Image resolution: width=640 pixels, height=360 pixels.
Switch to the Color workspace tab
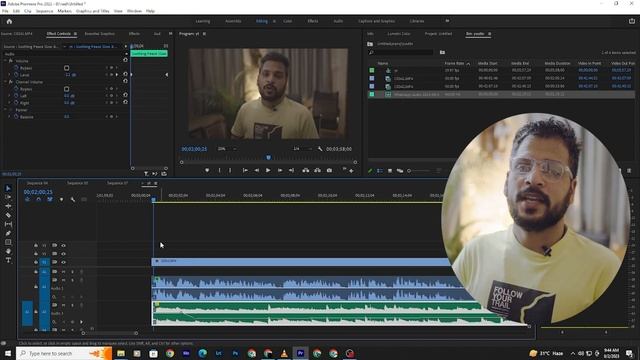coord(287,21)
